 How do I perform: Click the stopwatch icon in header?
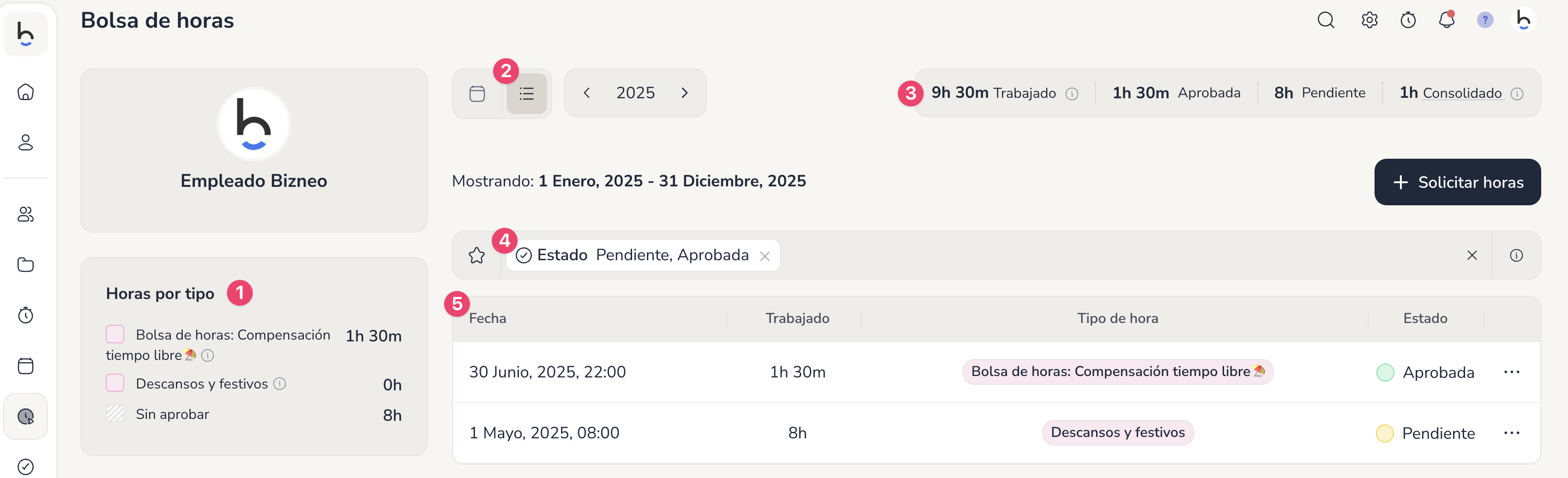[x=1408, y=20]
